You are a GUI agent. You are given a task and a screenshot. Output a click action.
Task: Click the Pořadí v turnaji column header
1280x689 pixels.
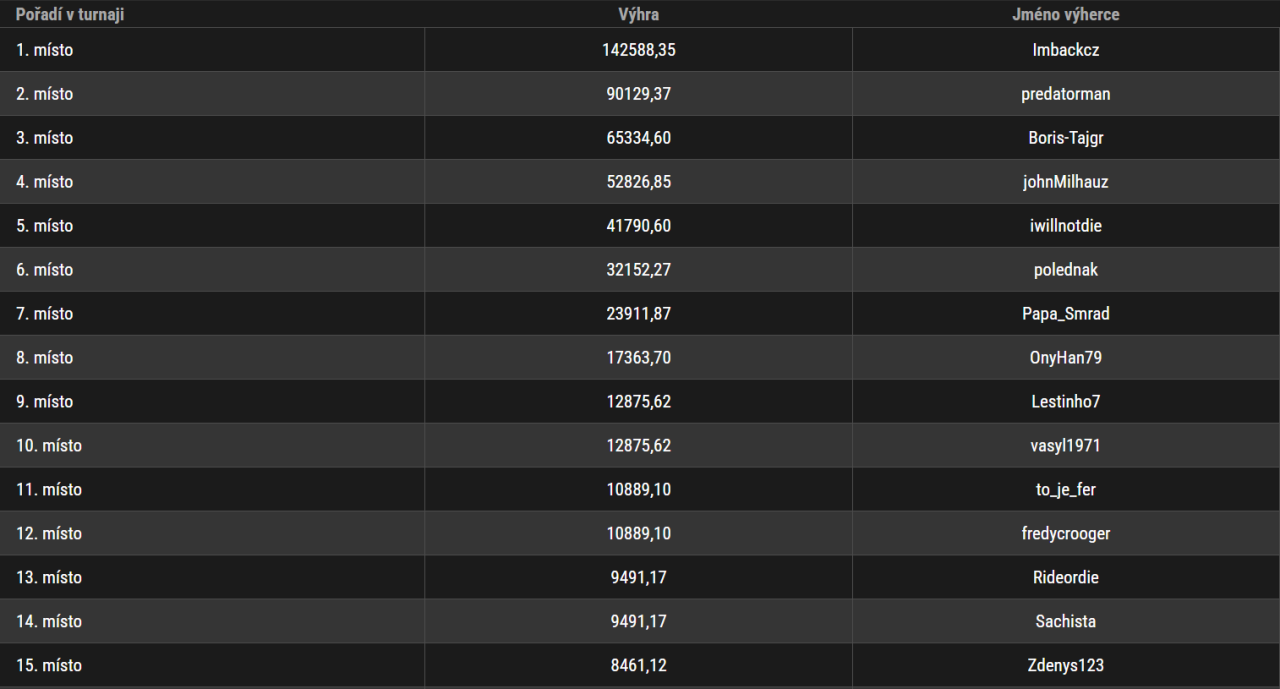click(70, 15)
